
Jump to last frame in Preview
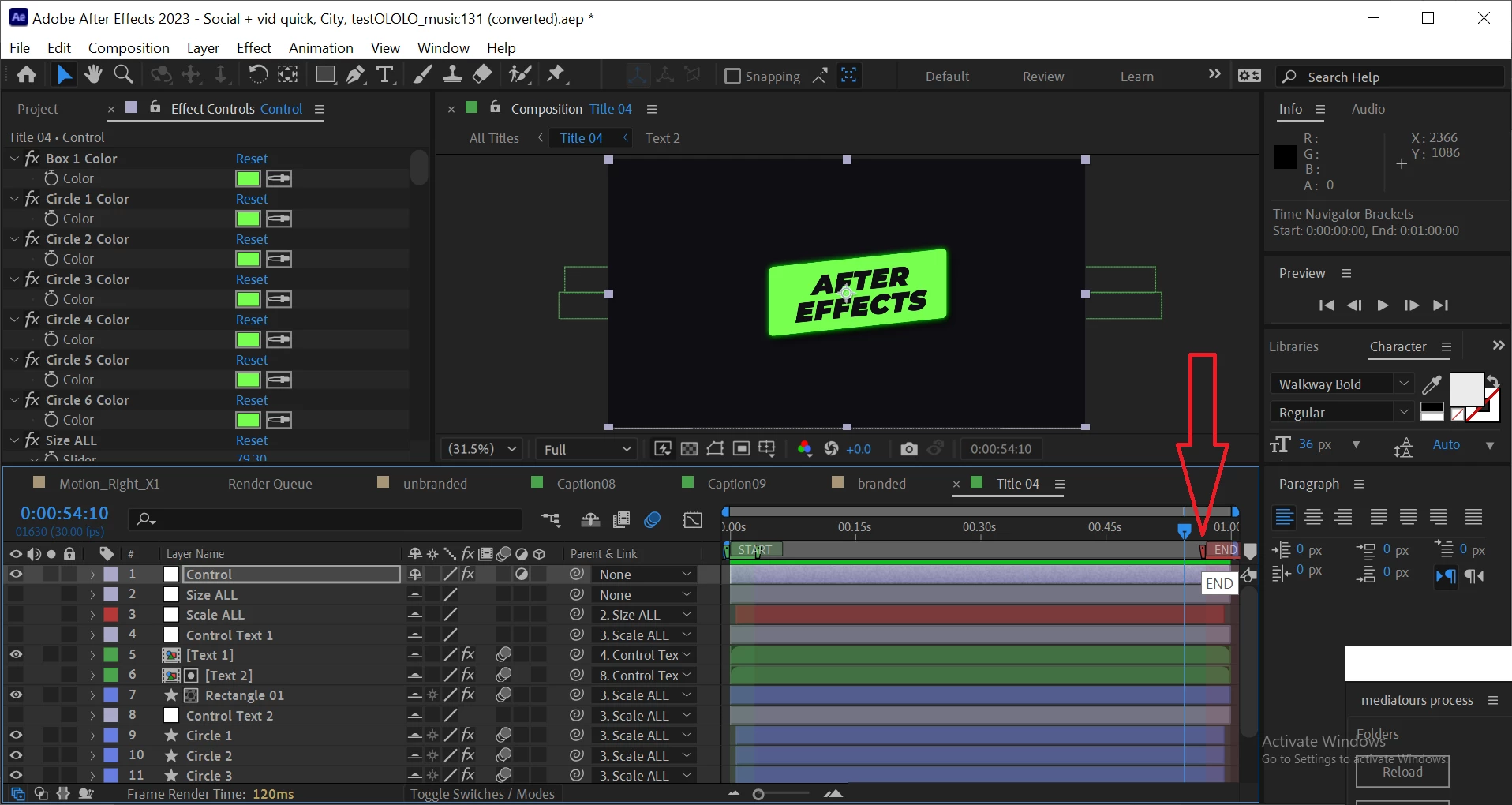coord(1441,305)
